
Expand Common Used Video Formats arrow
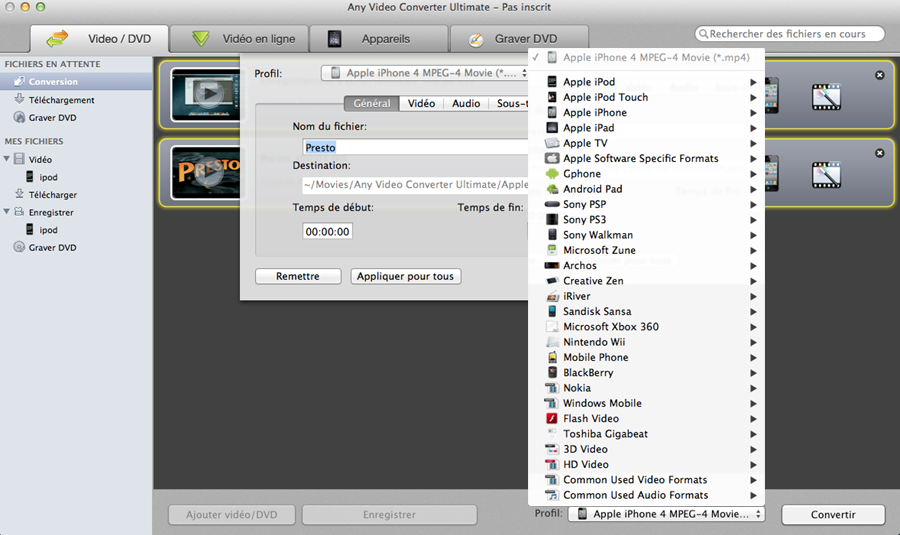[x=753, y=480]
